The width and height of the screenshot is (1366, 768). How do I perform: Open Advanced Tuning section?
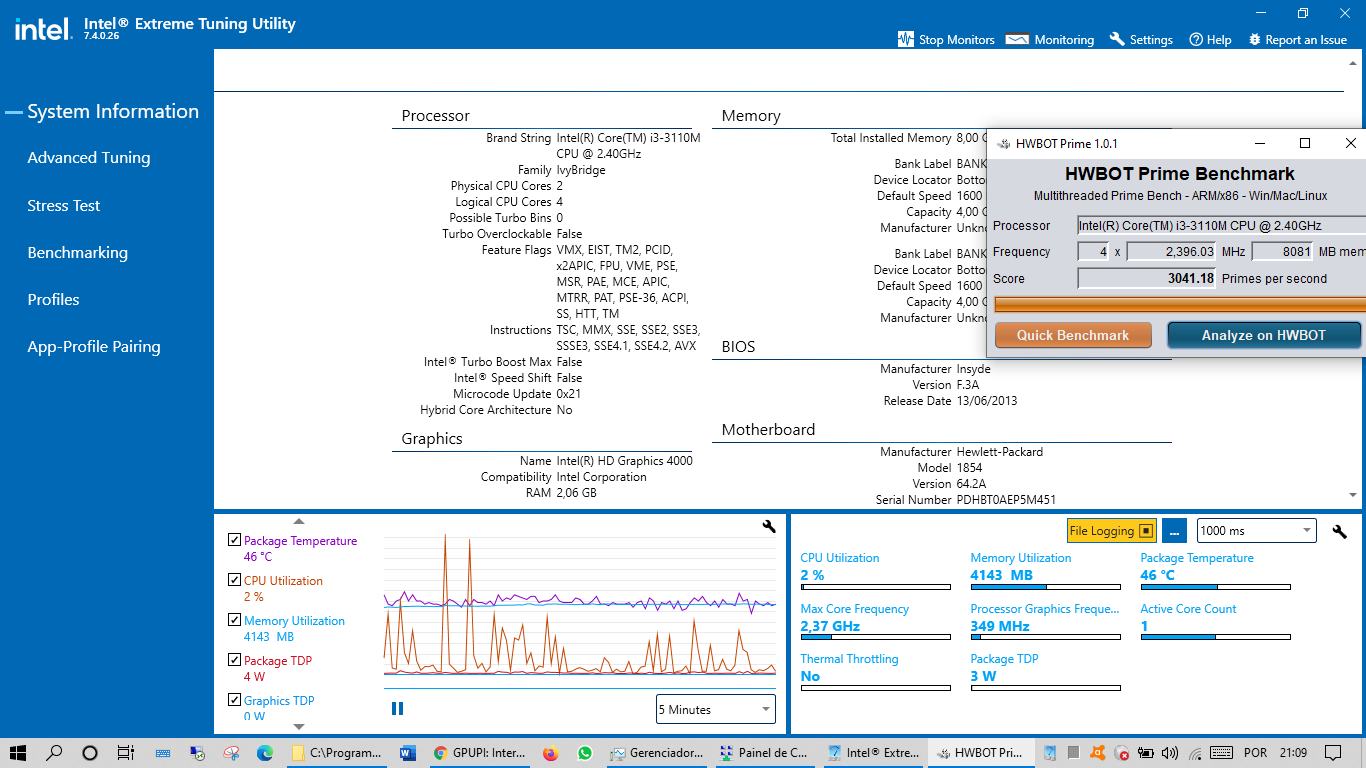89,158
